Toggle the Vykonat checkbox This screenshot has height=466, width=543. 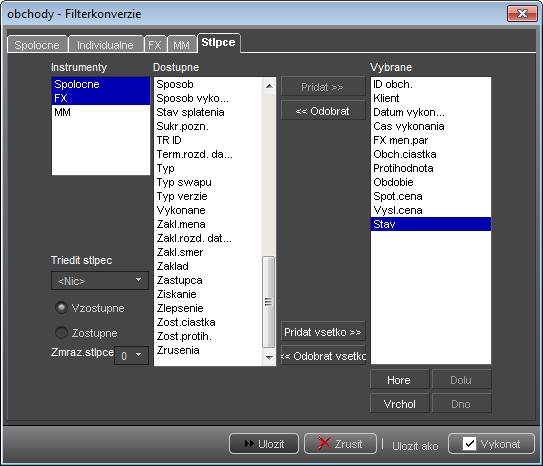(x=469, y=443)
